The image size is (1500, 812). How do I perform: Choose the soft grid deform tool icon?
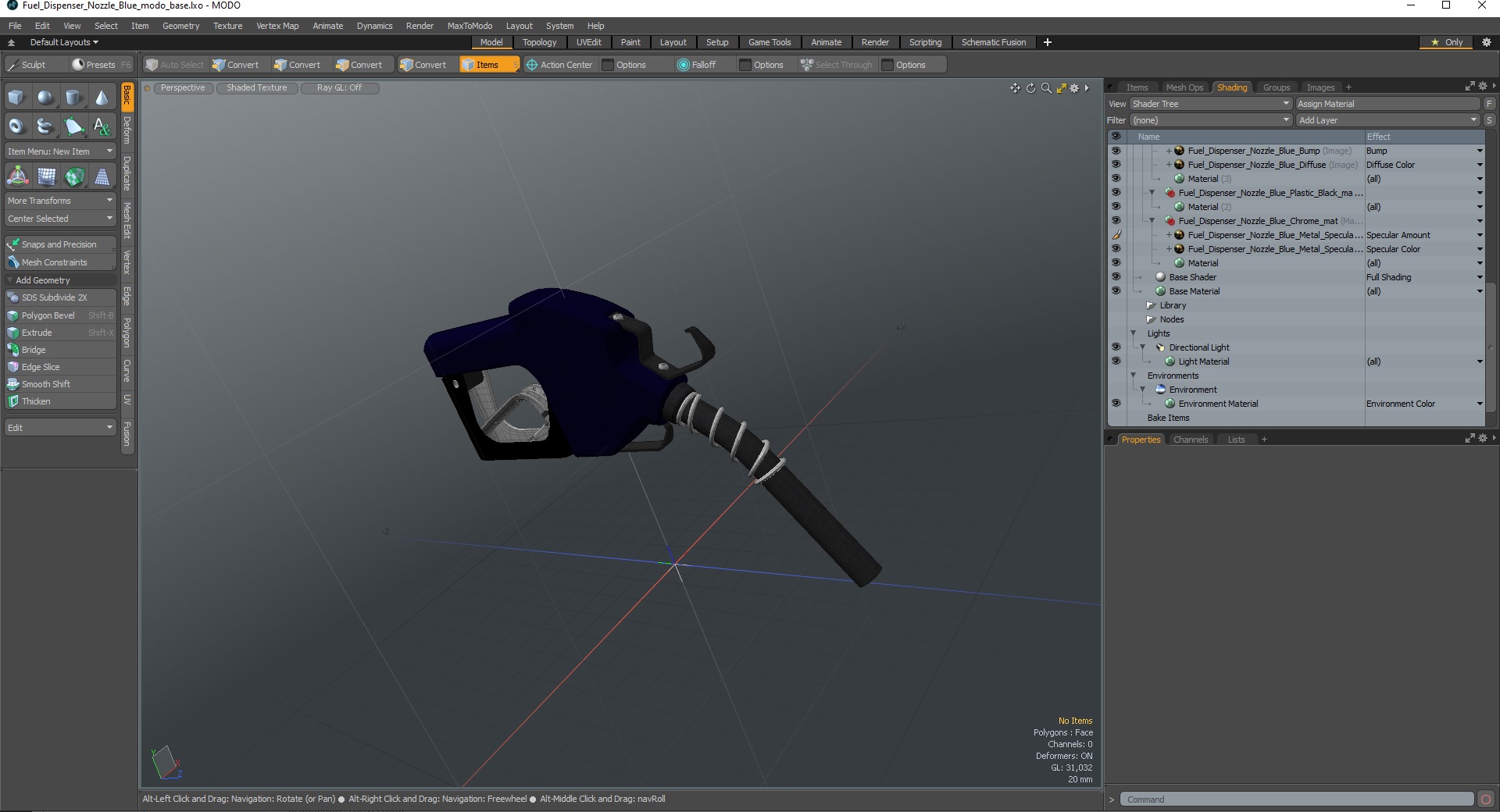click(x=45, y=176)
